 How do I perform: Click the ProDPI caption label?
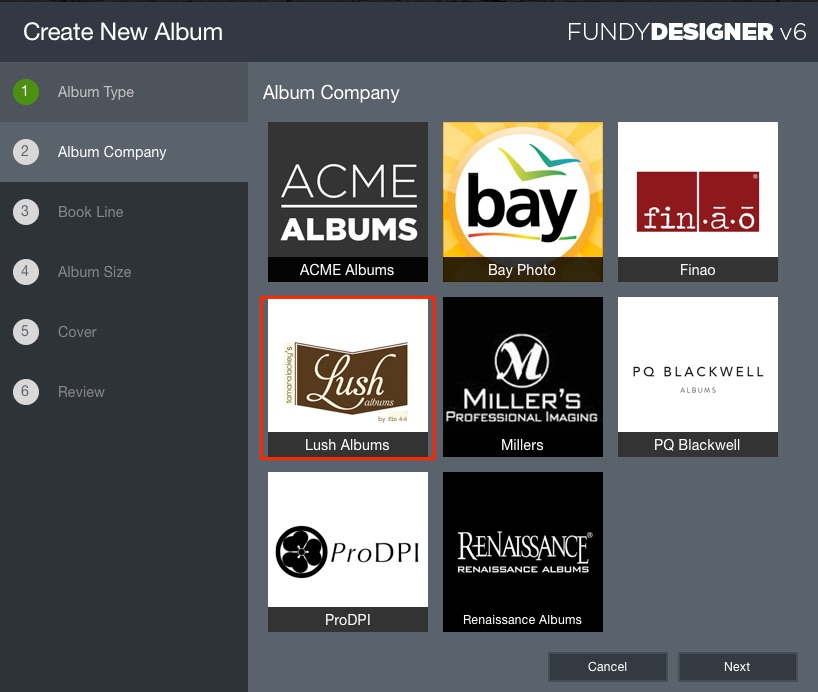(x=347, y=619)
